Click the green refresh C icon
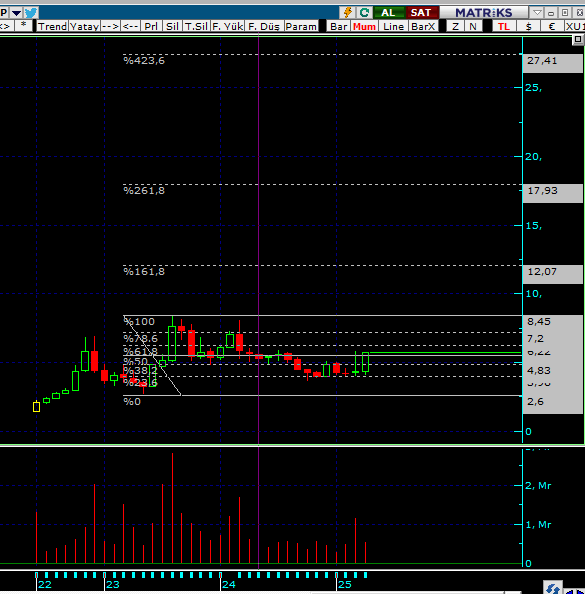This screenshot has height=594, width=585. coord(364,13)
